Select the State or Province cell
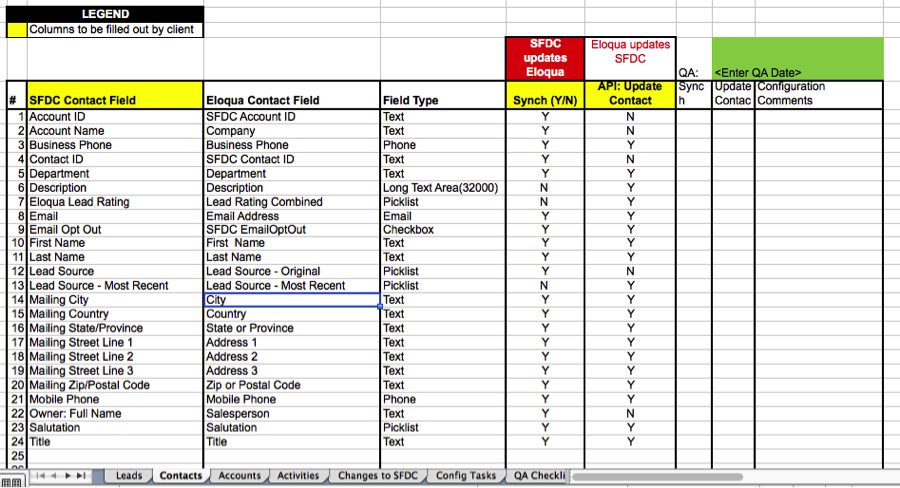 (x=292, y=328)
